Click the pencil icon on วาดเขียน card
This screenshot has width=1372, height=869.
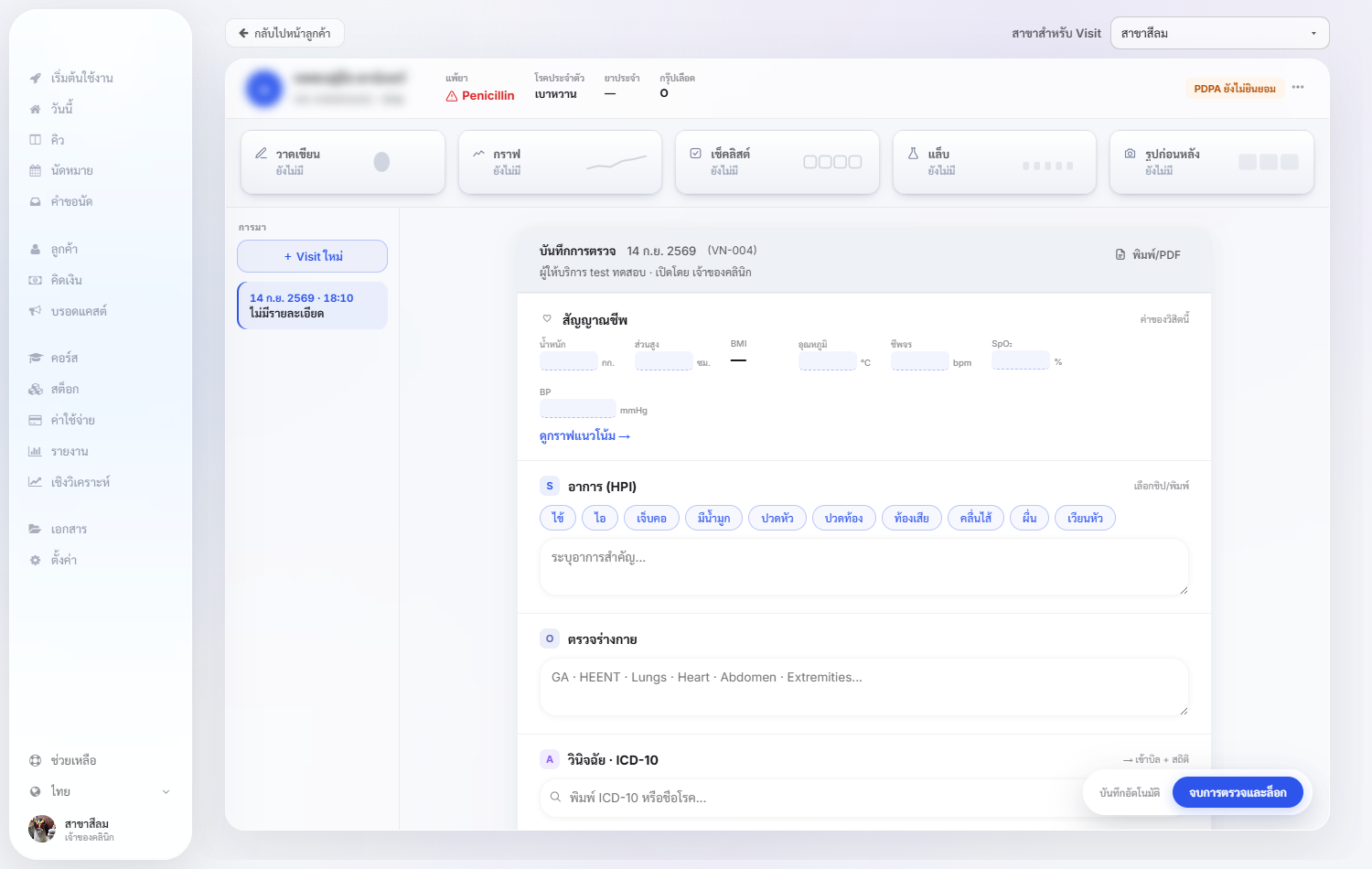(x=261, y=154)
